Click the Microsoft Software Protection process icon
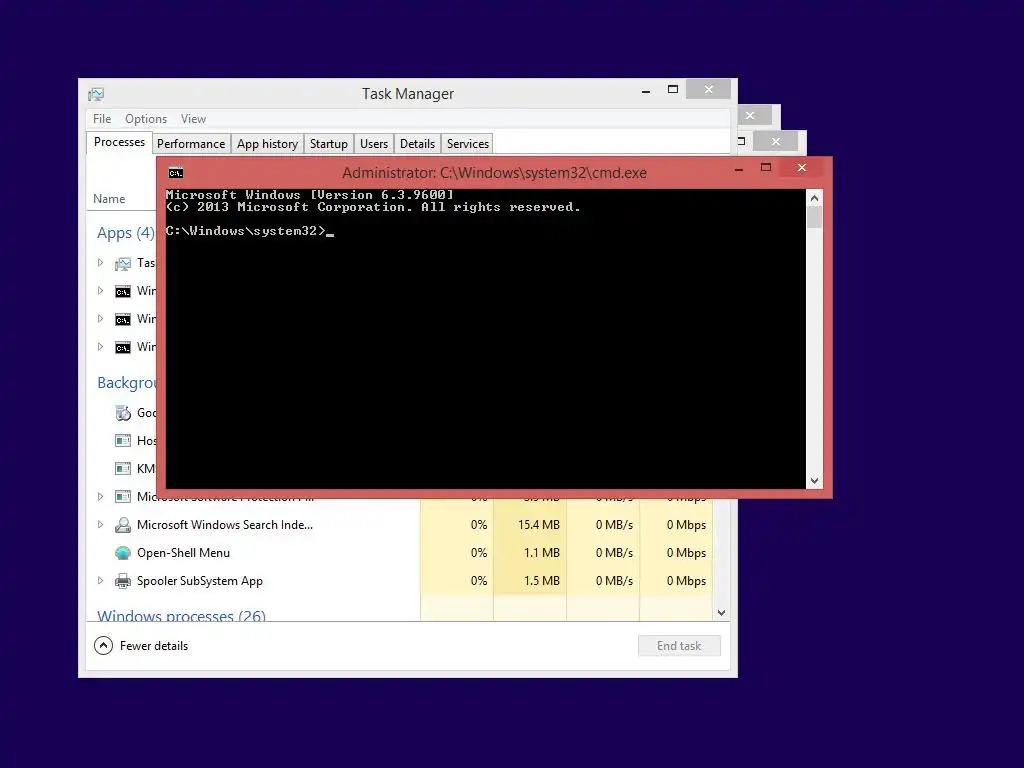The height and width of the screenshot is (768, 1024). [123, 497]
